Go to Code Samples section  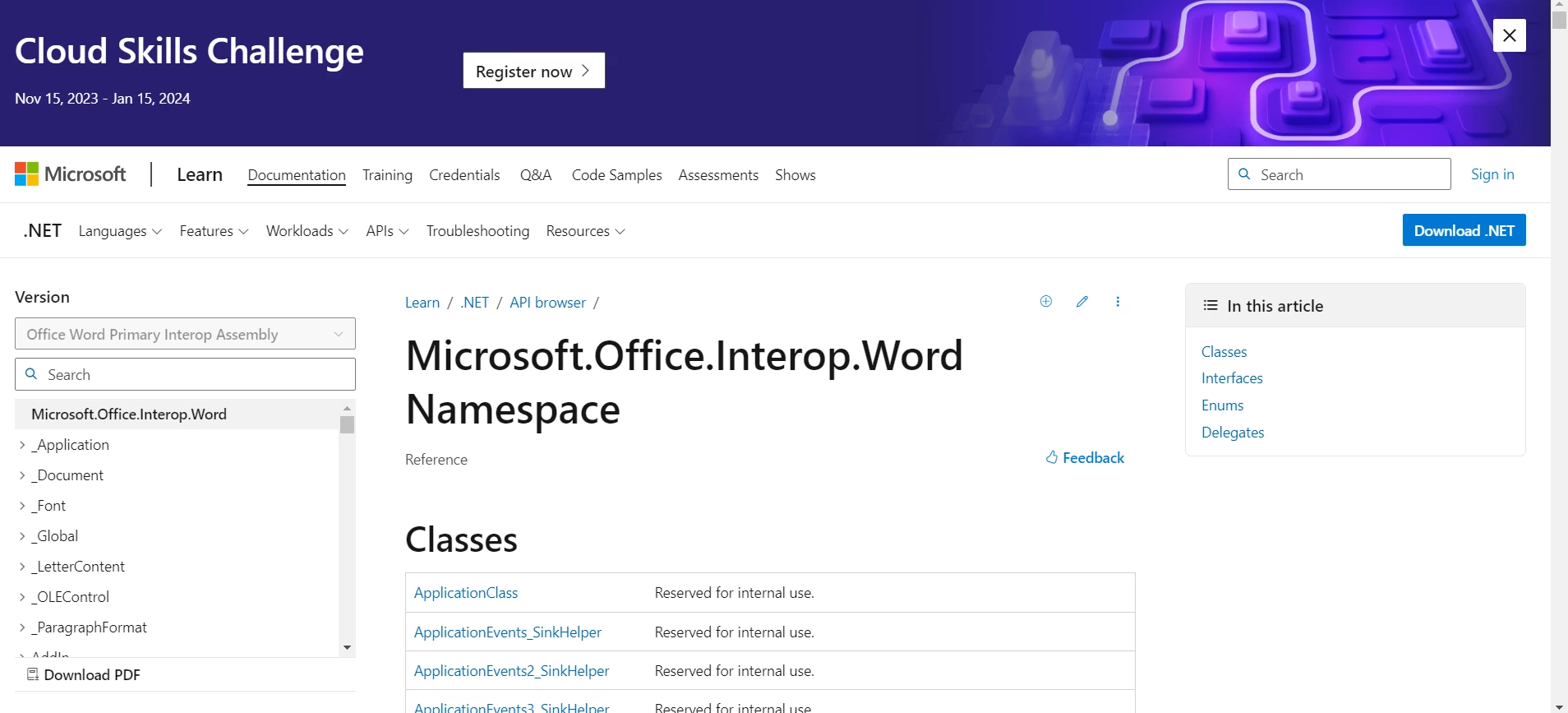point(616,175)
